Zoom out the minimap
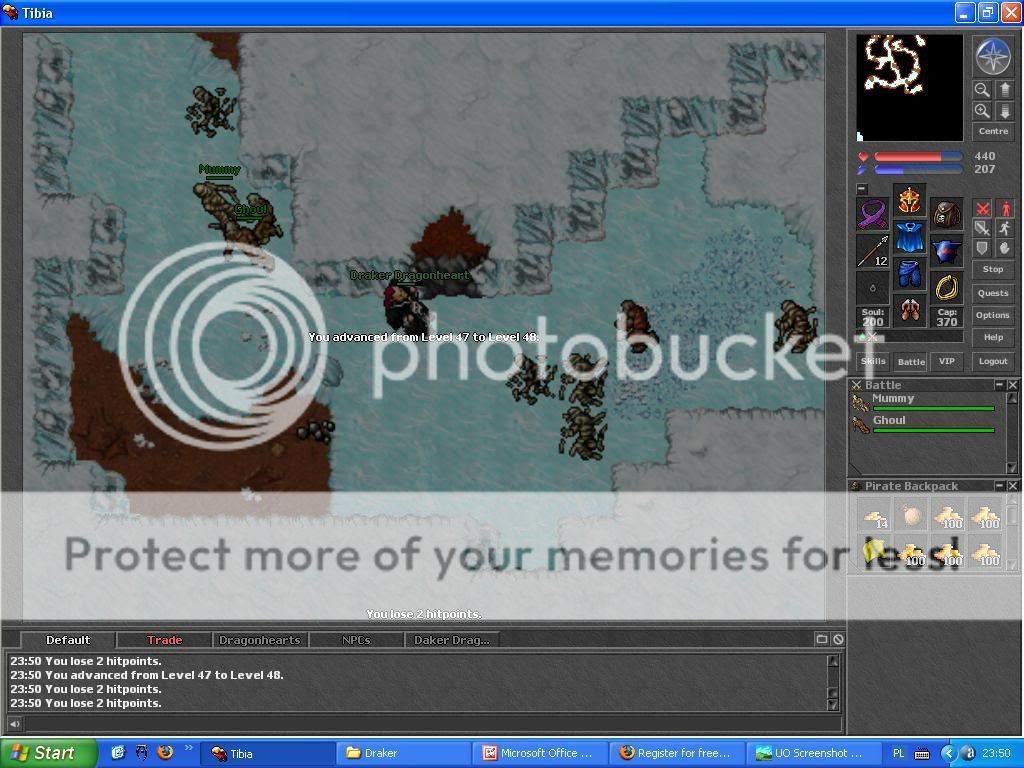Screen dimensions: 1024x768 [982, 89]
